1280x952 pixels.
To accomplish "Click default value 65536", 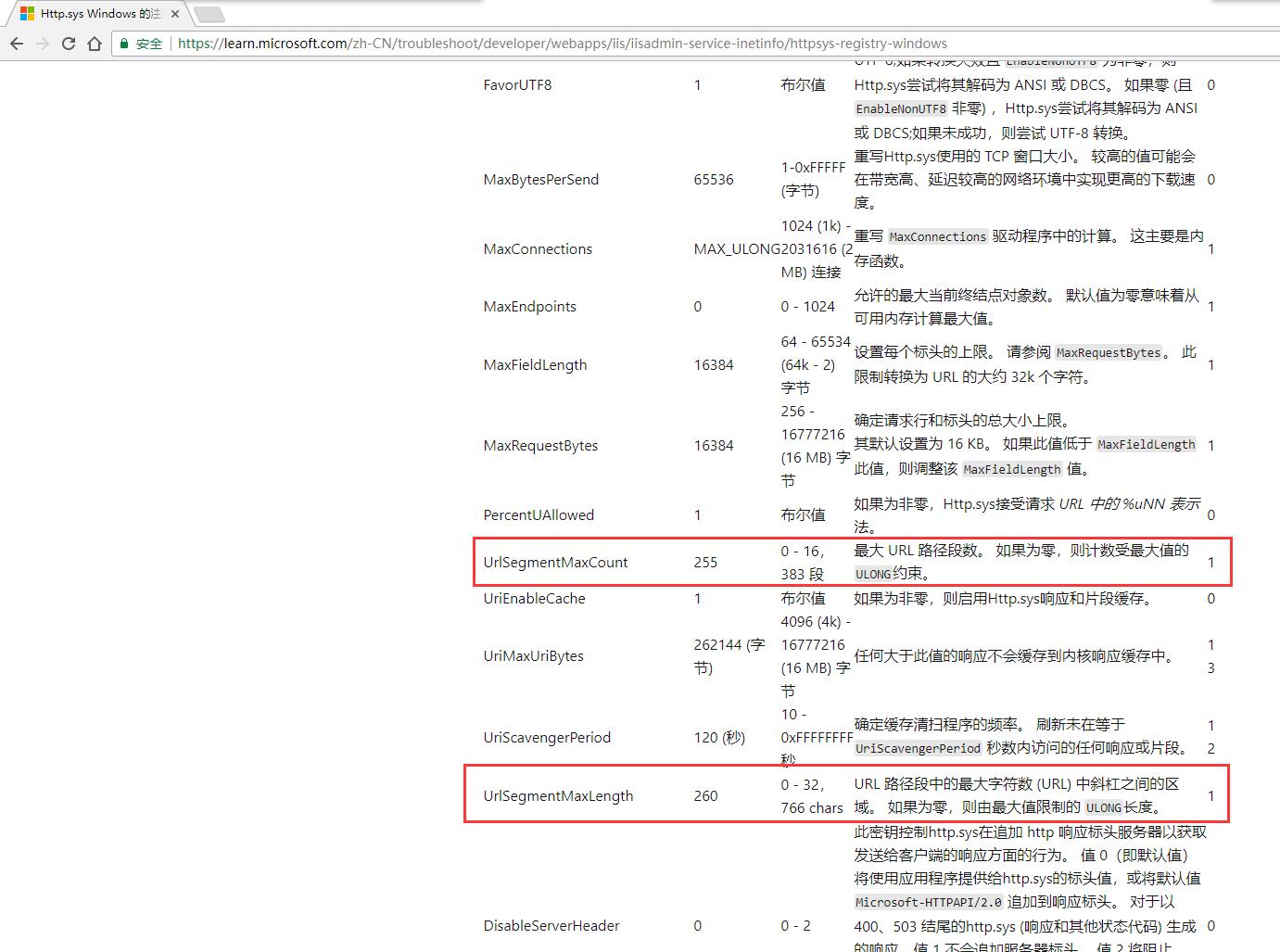I will 714,179.
